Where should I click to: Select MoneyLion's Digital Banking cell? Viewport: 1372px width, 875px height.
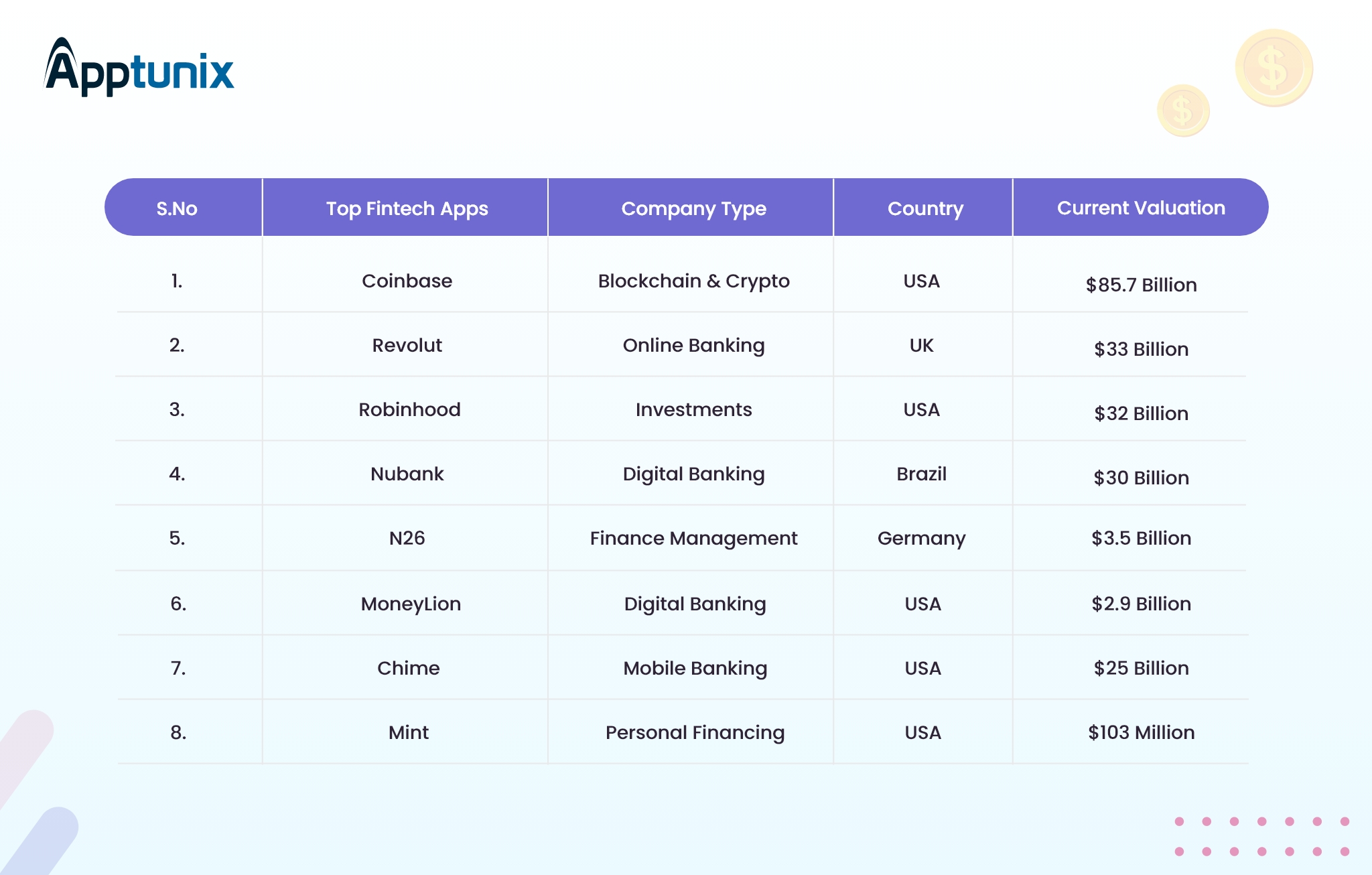click(695, 604)
